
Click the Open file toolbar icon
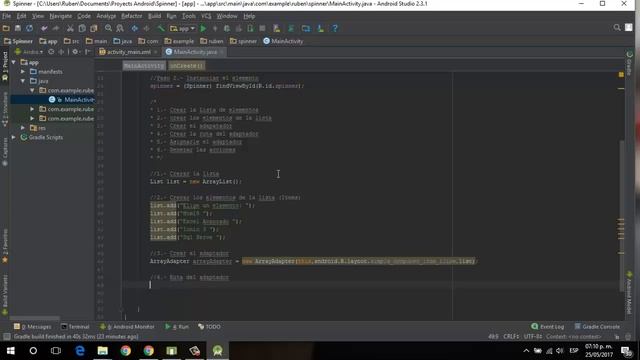(x=6, y=28)
